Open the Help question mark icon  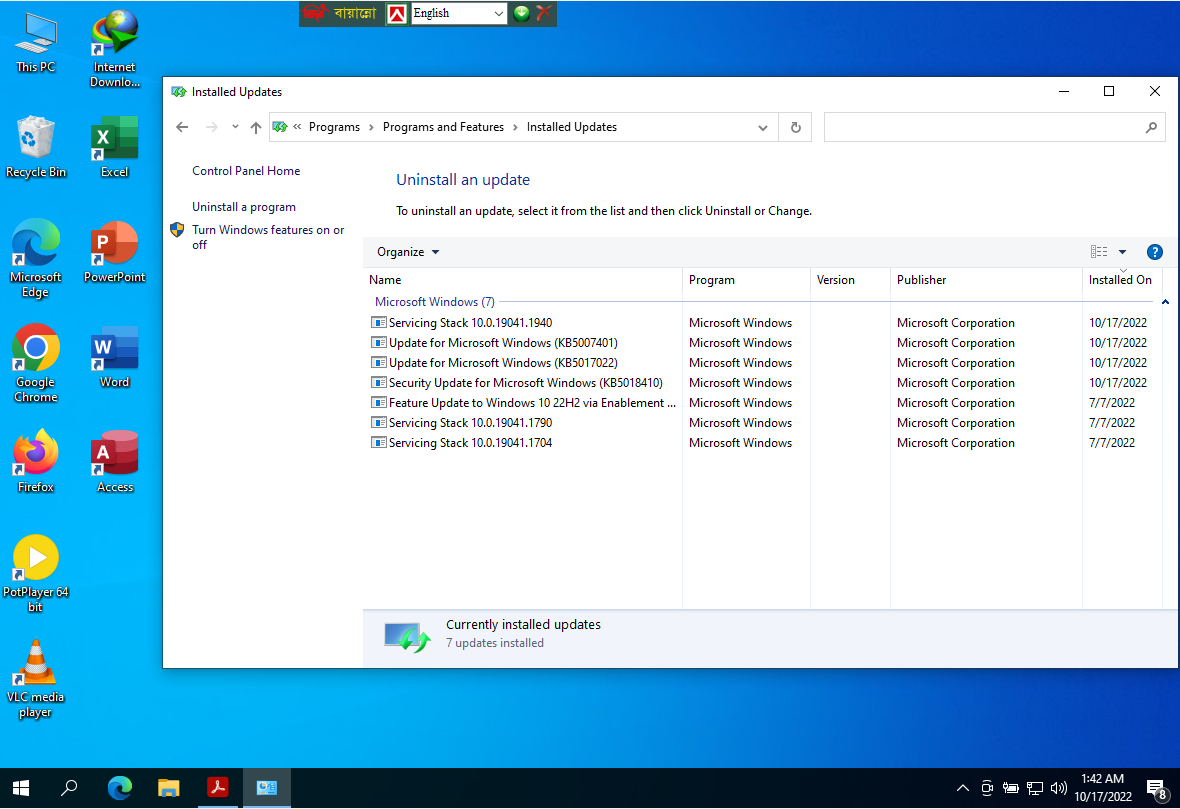pyautogui.click(x=1154, y=252)
